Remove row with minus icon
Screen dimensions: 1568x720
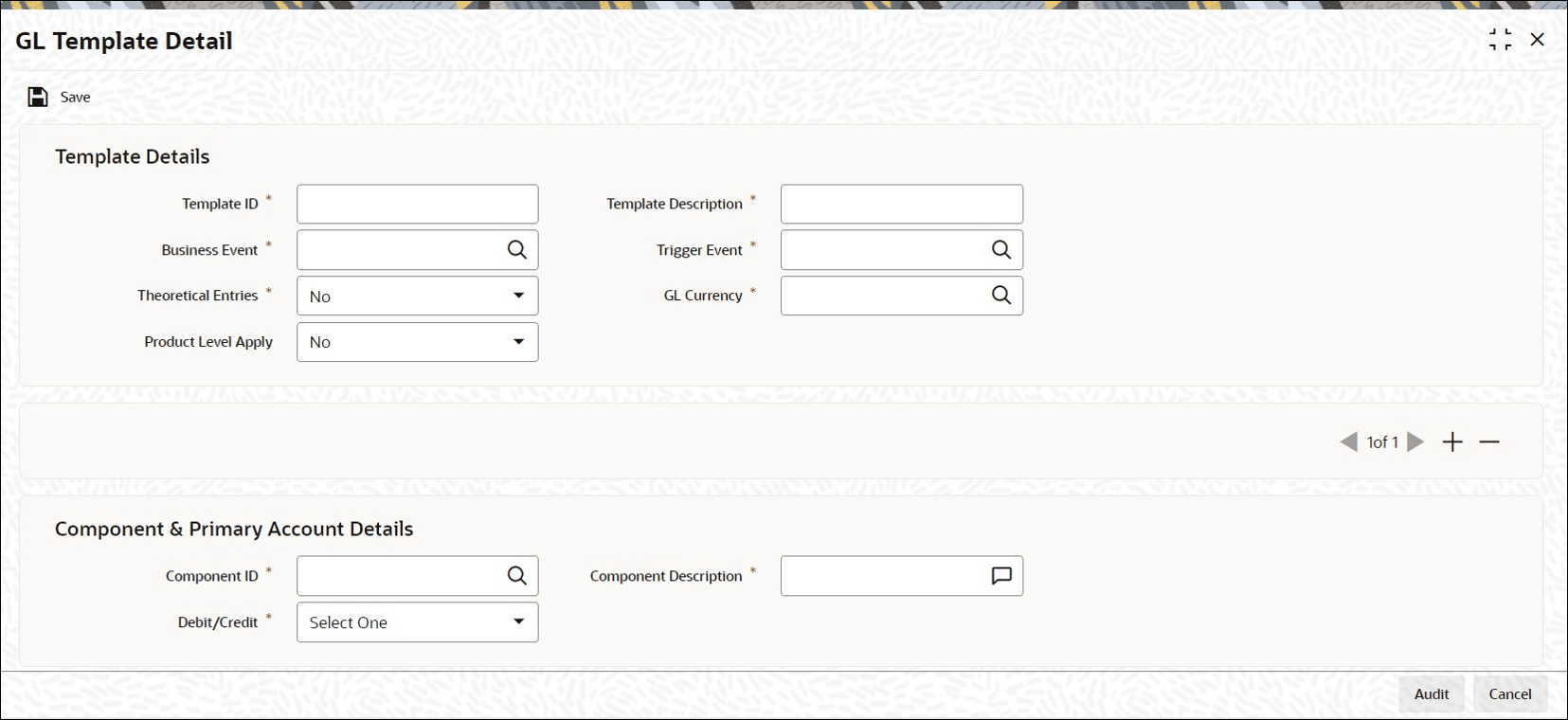pos(1489,441)
